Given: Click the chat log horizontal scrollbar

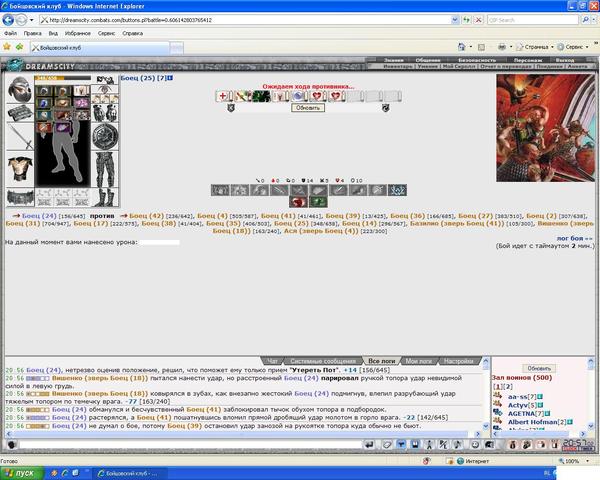Looking at the screenshot, I should [x=243, y=434].
